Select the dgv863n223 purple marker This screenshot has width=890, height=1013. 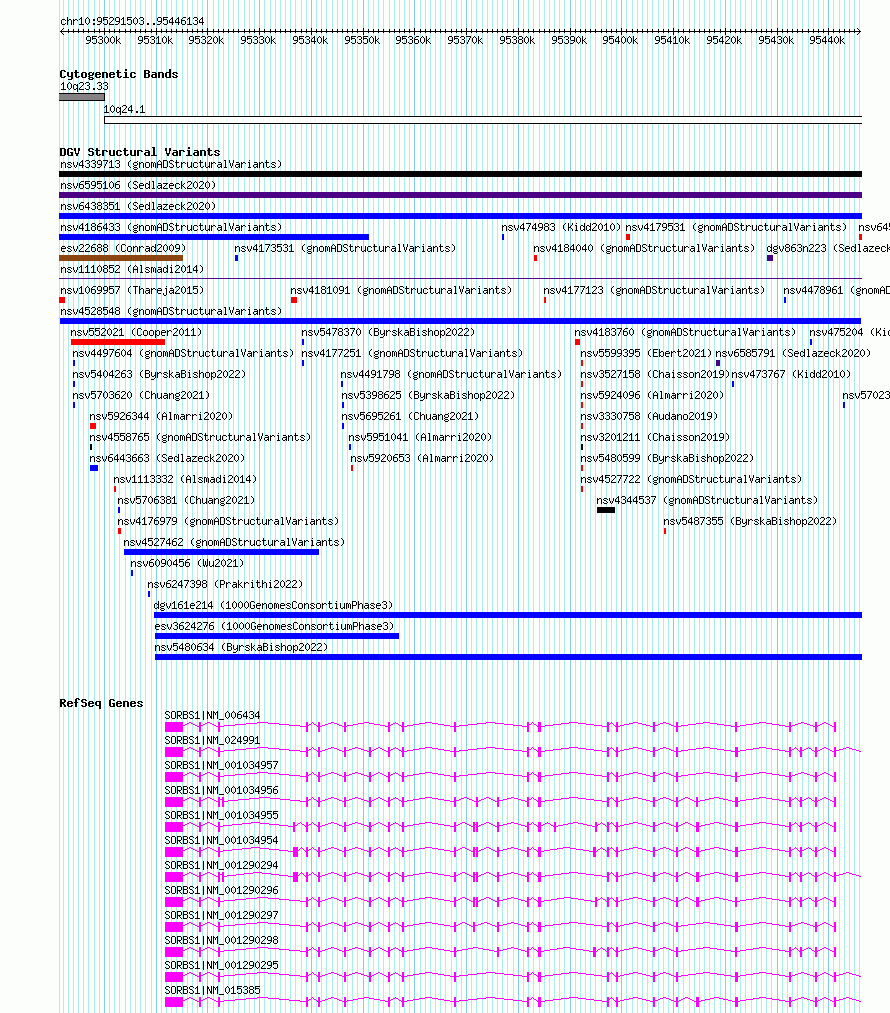770,258
